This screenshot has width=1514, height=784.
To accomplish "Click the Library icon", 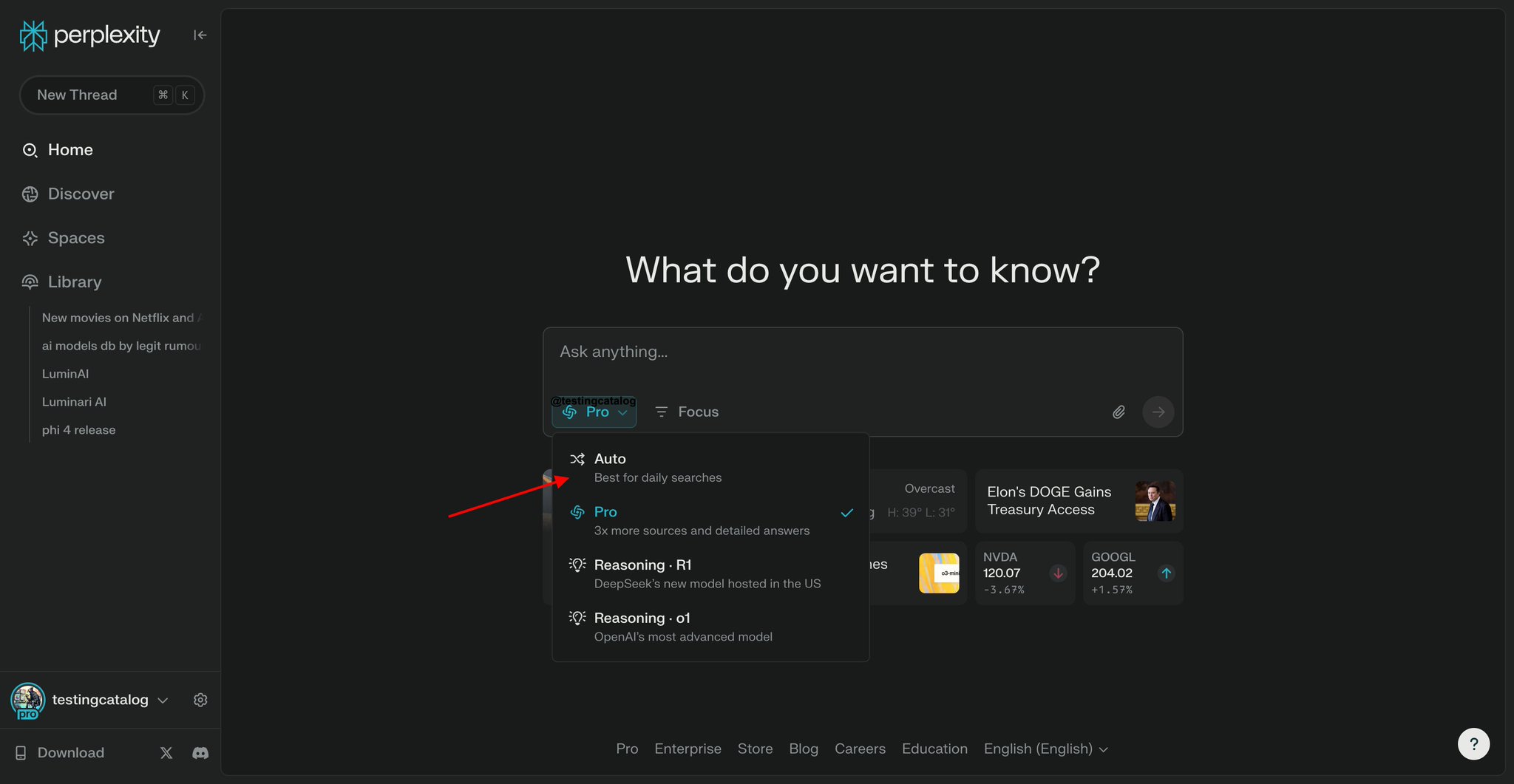I will [30, 282].
